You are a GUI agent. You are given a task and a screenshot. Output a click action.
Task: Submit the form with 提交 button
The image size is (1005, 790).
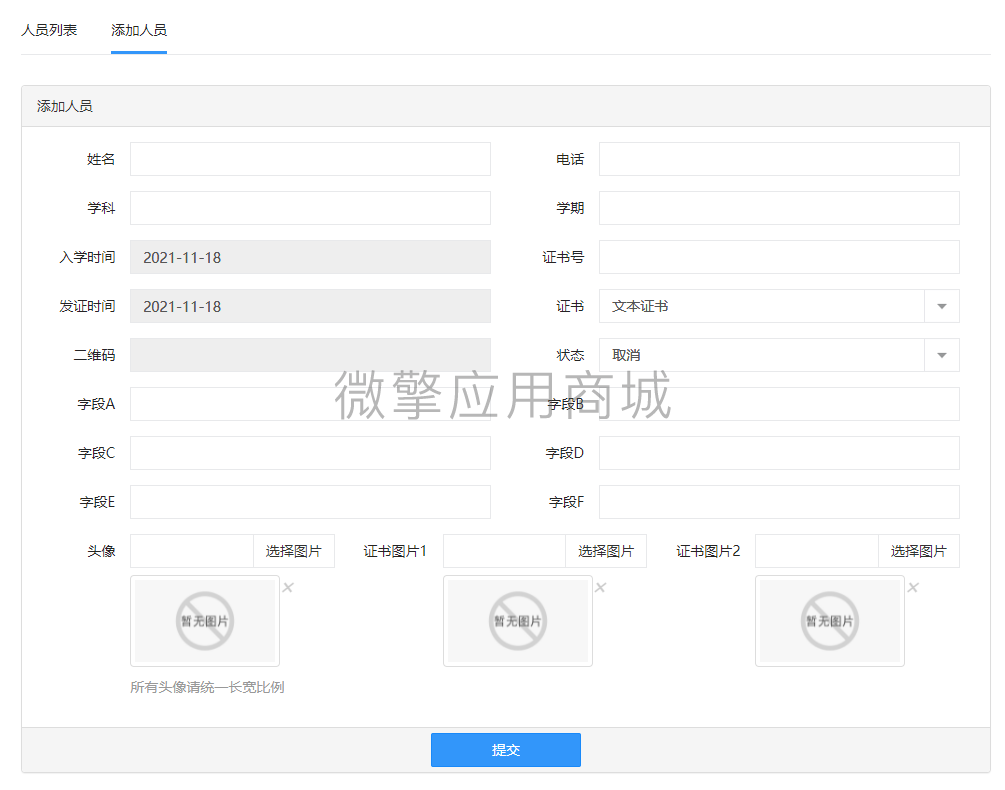pyautogui.click(x=506, y=750)
